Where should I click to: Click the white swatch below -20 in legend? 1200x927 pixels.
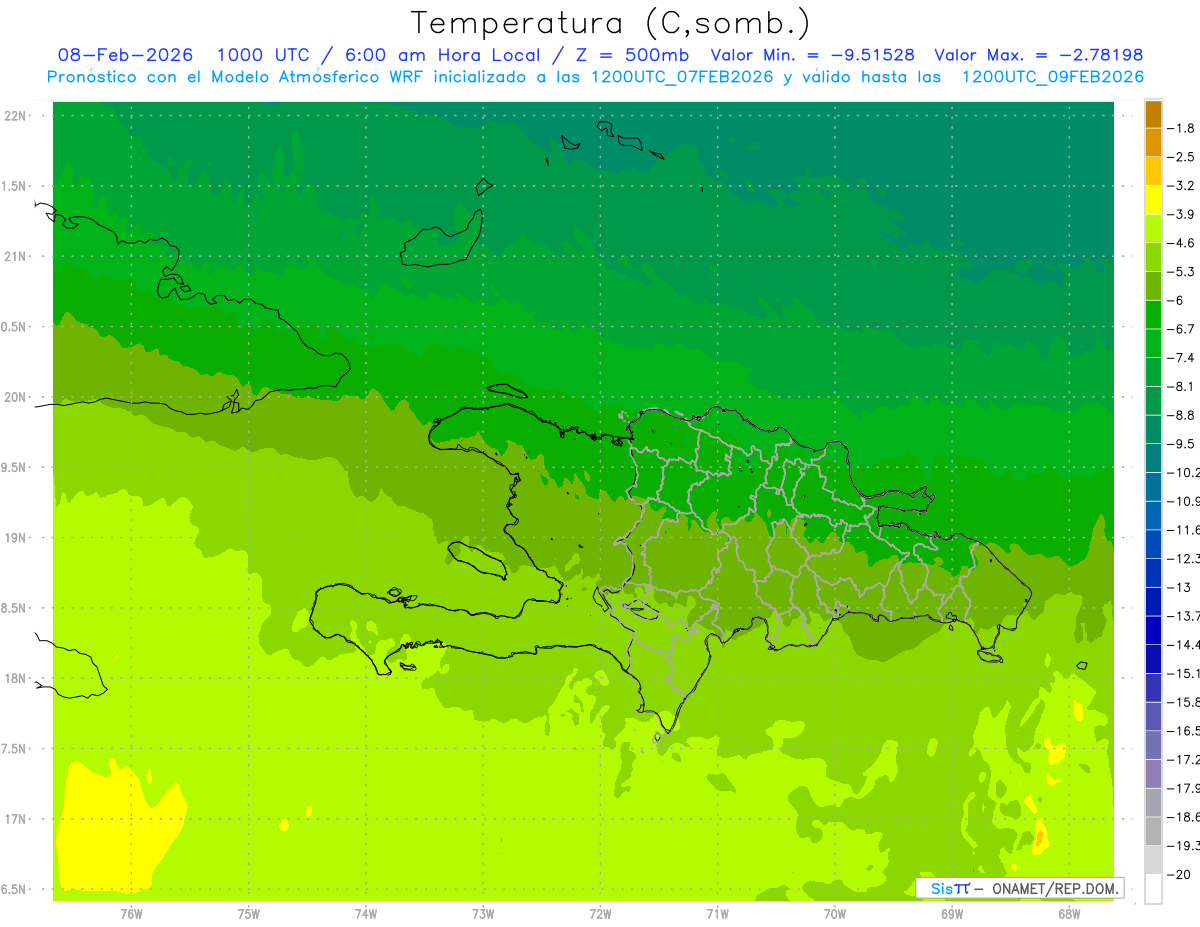pyautogui.click(x=1153, y=889)
